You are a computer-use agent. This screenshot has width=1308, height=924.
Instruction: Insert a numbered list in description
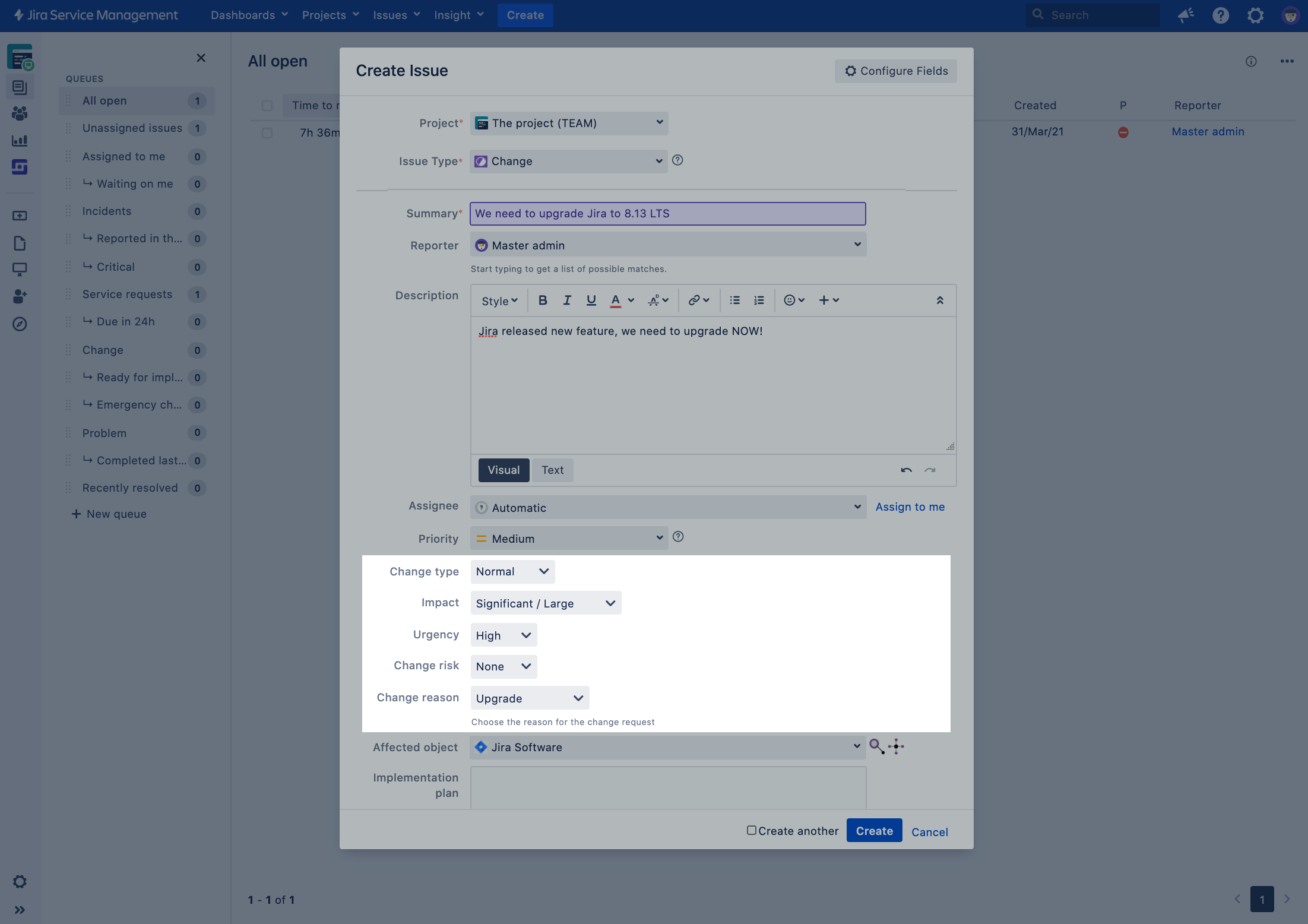(x=759, y=300)
